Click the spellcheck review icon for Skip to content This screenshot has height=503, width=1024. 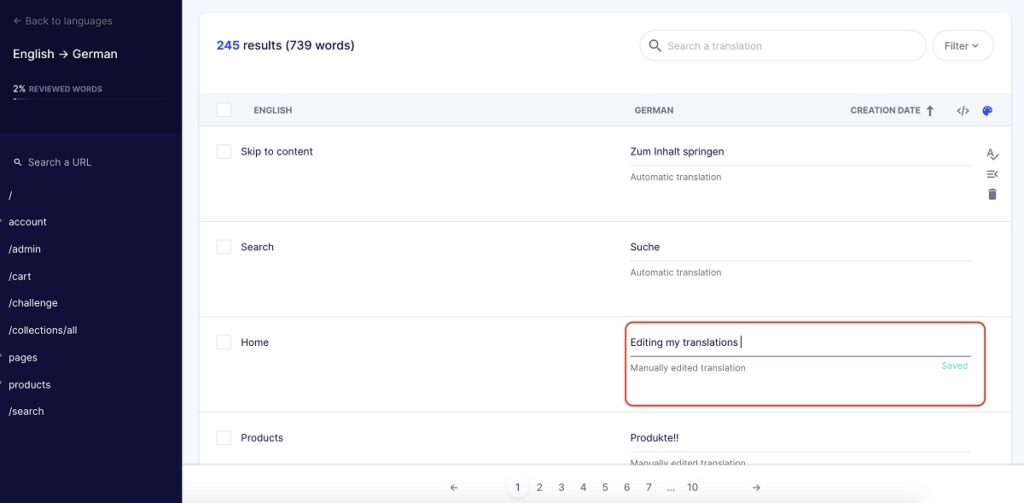tap(992, 154)
